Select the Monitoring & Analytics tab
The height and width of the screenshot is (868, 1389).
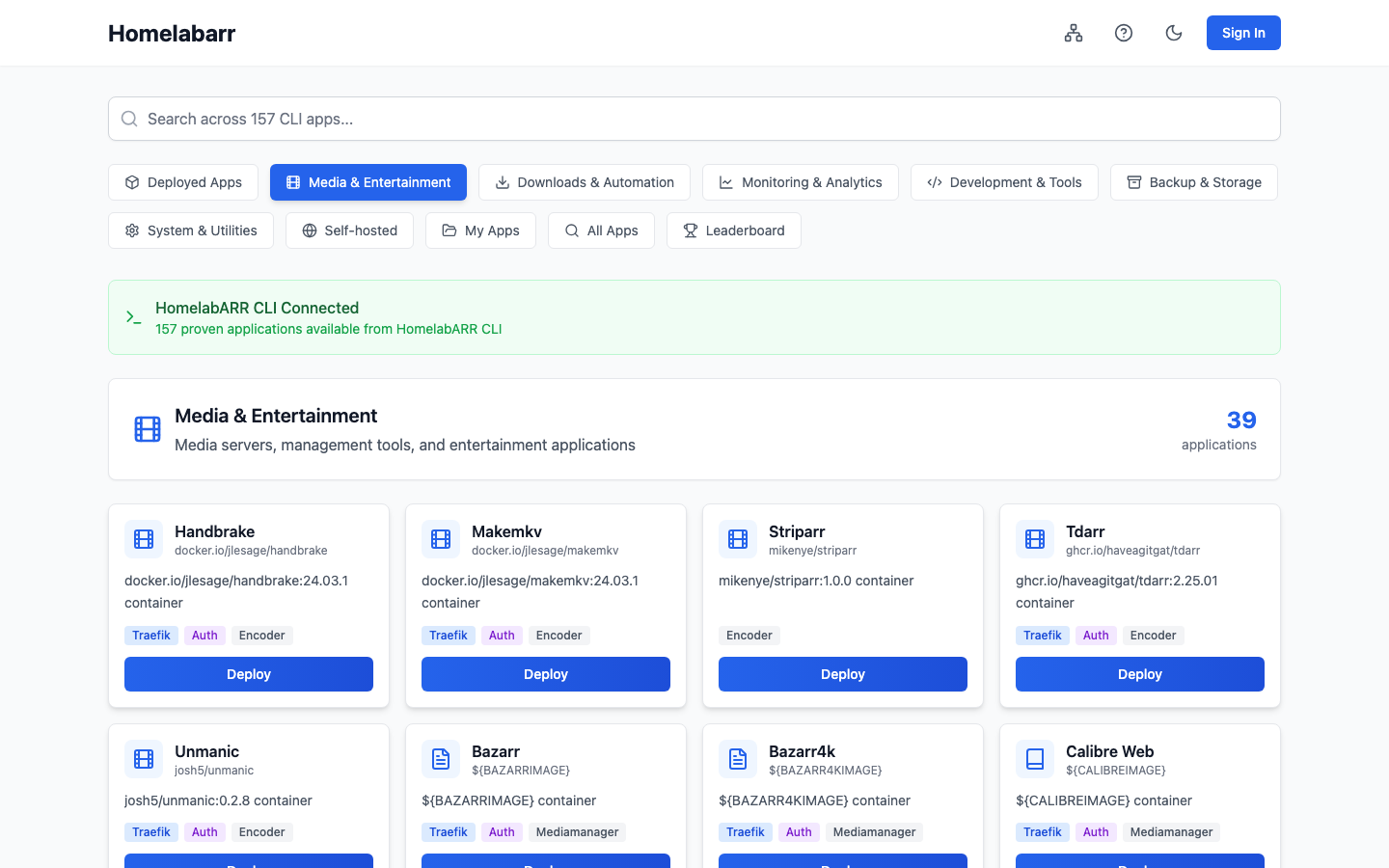point(801,182)
